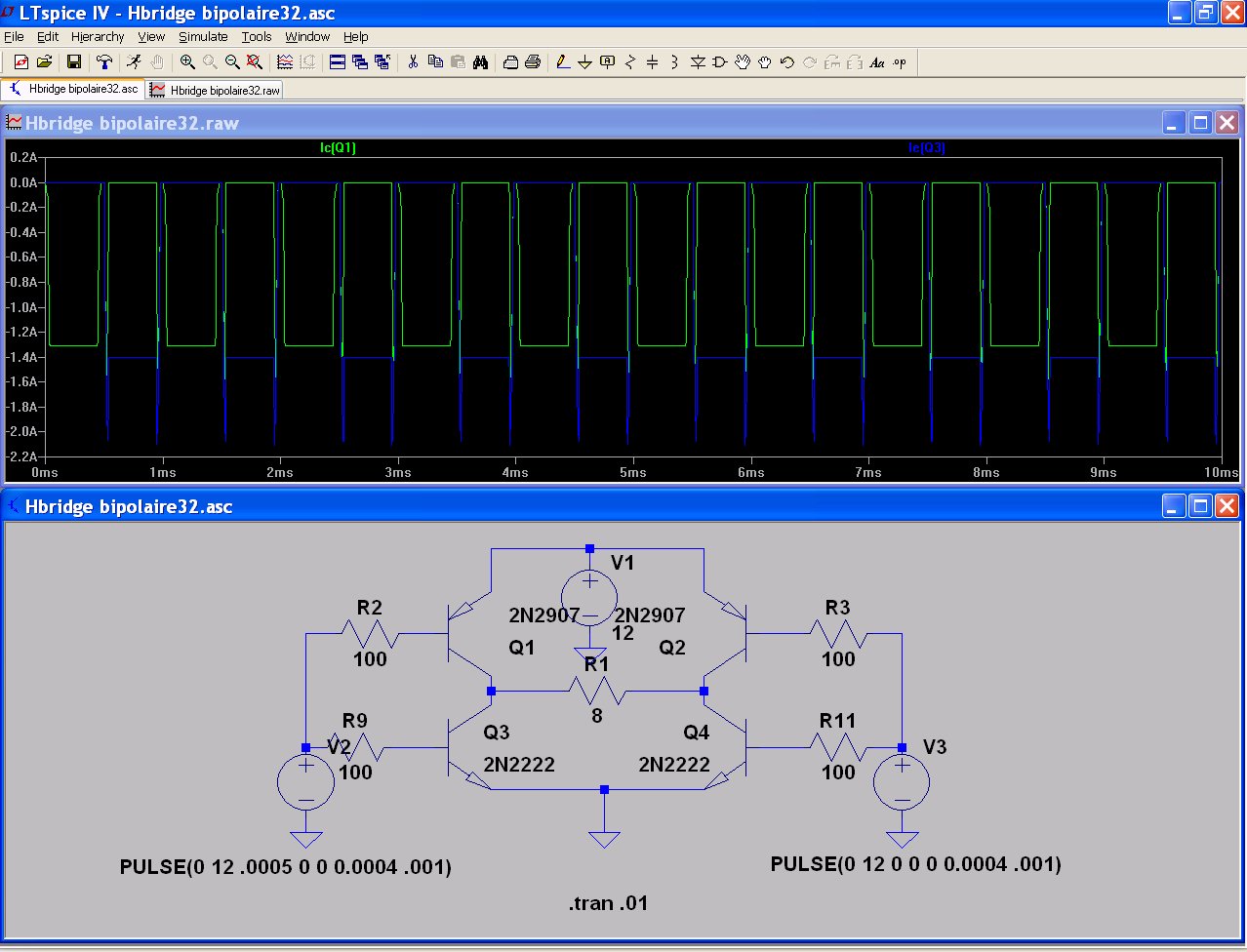Click the Zoom In magnifier icon
Image resolution: width=1247 pixels, height=952 pixels.
pos(187,62)
